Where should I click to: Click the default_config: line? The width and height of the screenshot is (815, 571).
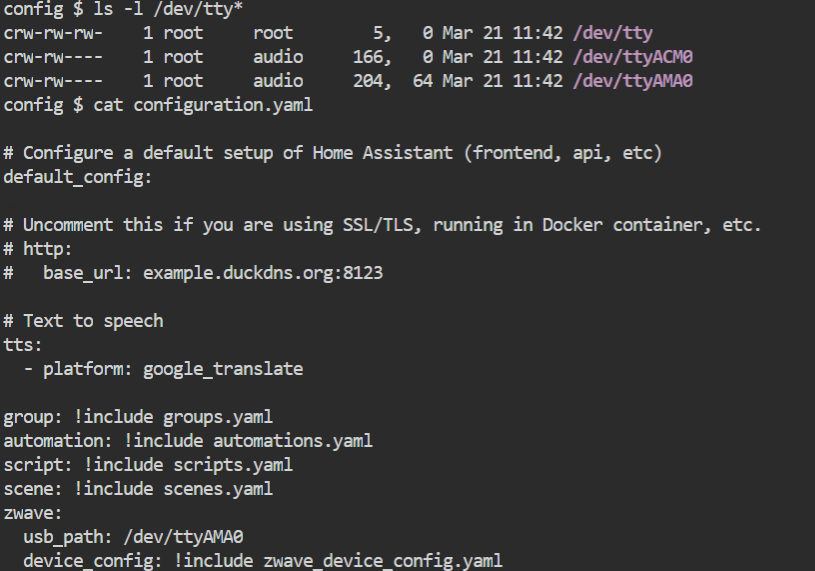tap(78, 177)
